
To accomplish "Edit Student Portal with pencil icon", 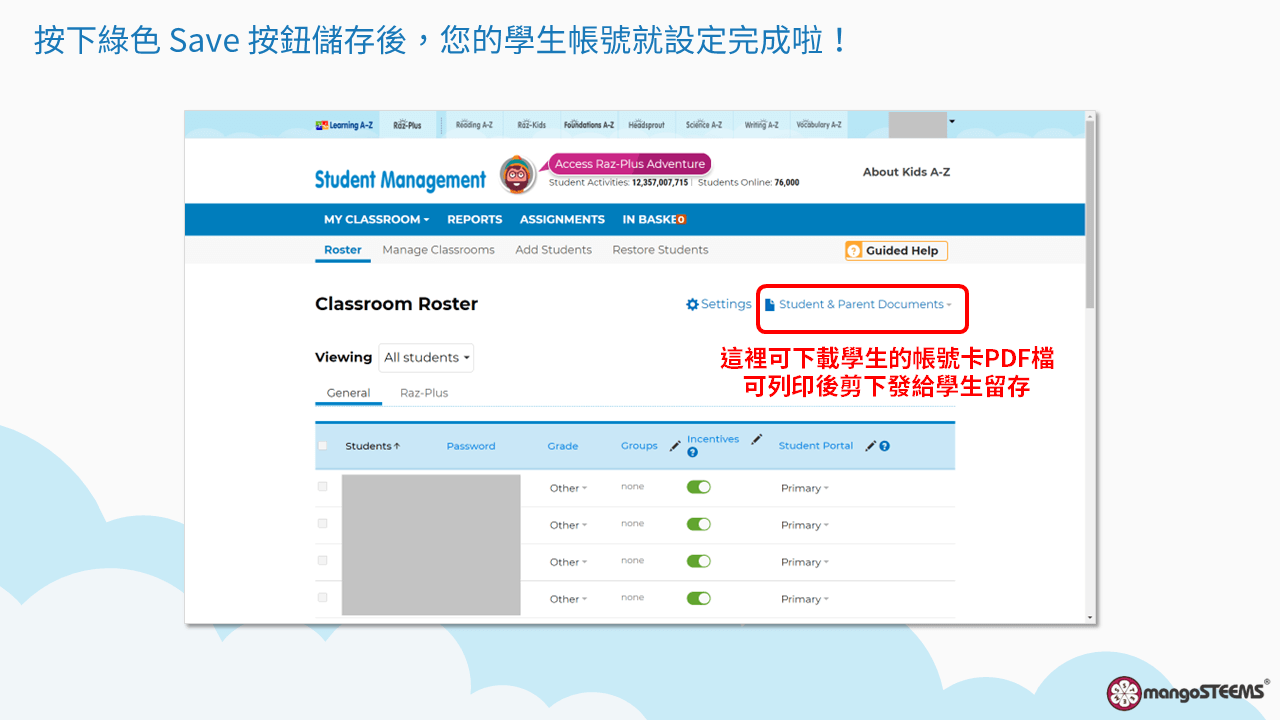I will pos(871,446).
